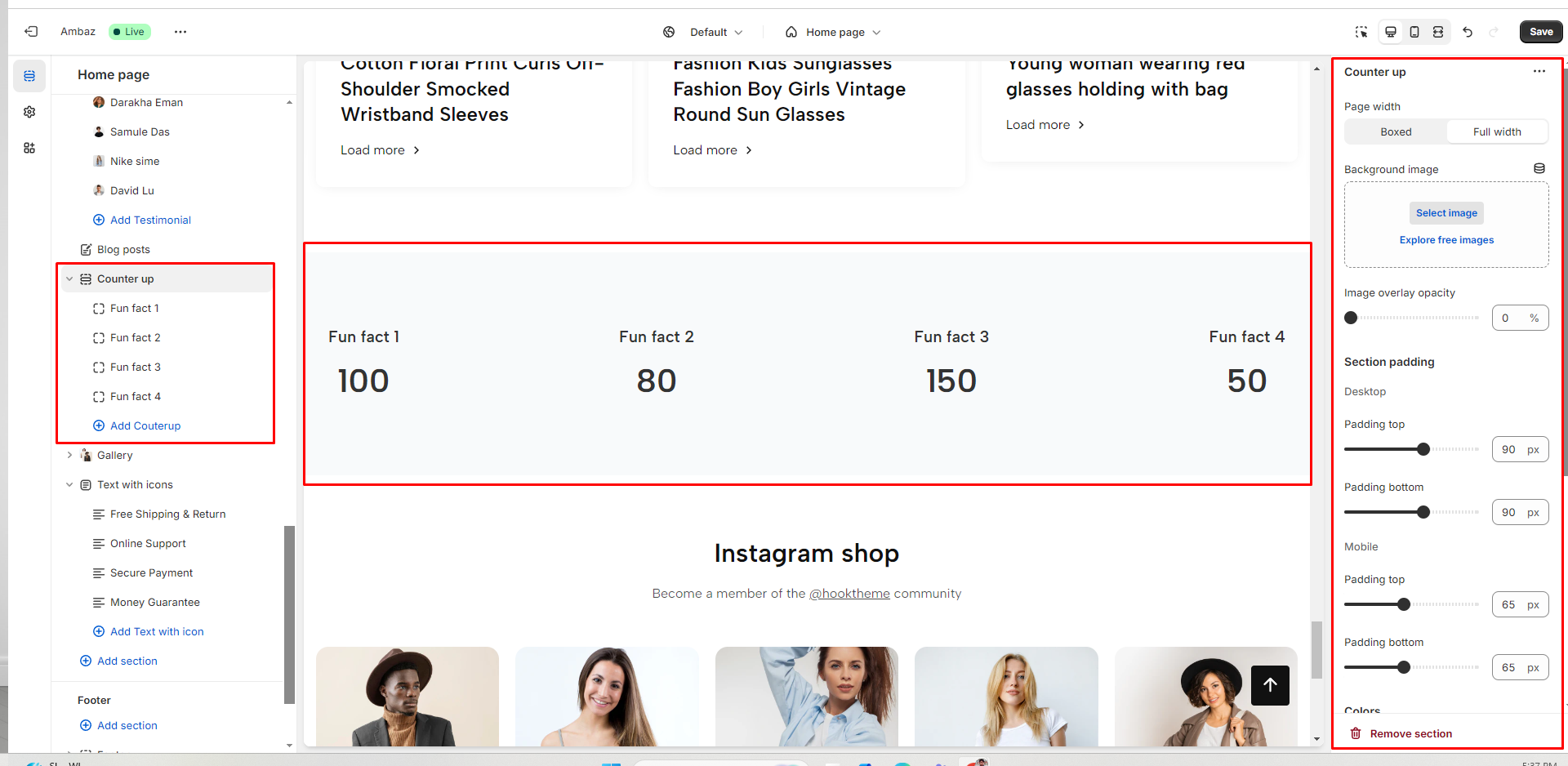Click the background image dynamic source icon
Viewport: 1568px width, 766px height.
1539,169
